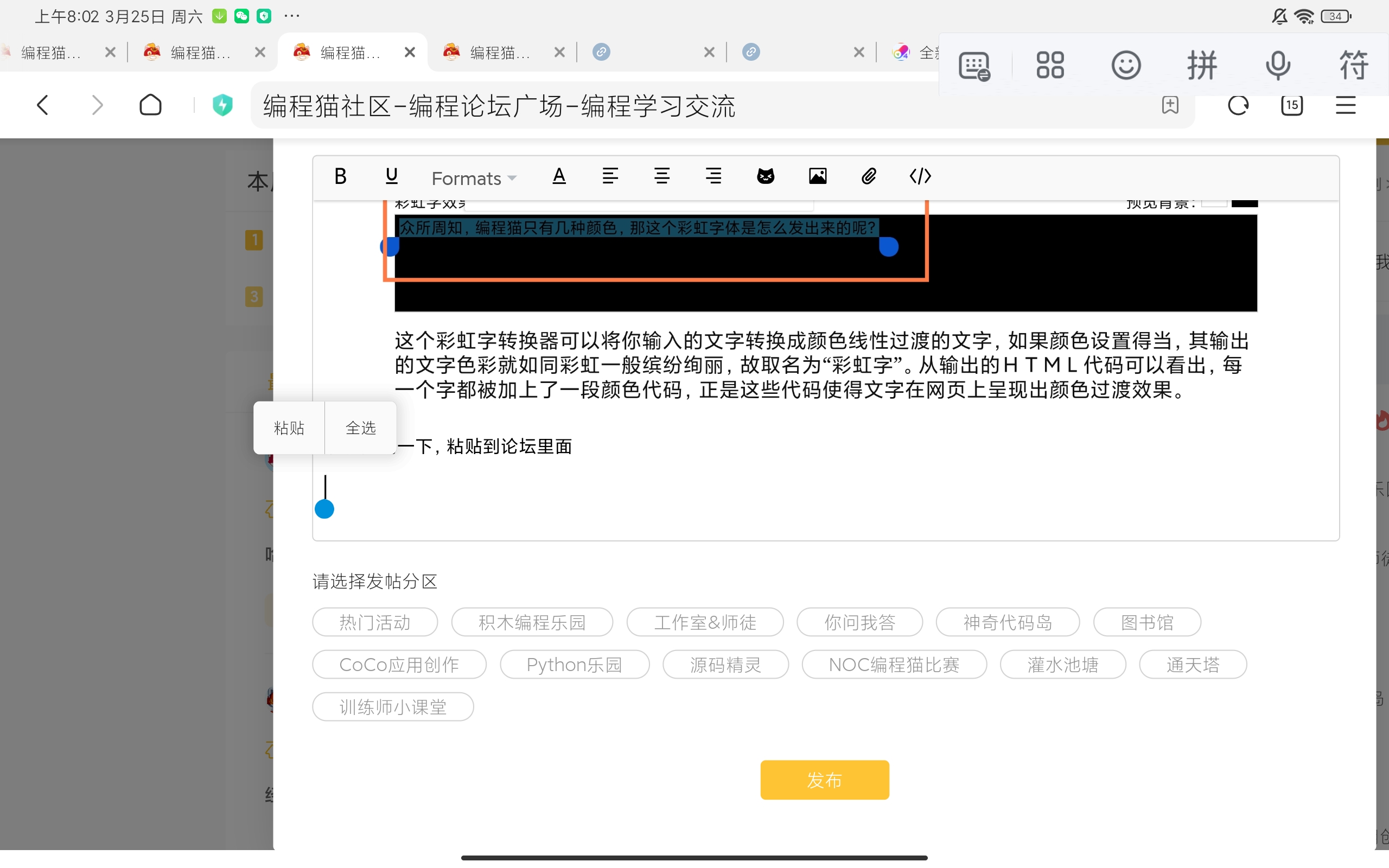This screenshot has width=1389, height=868.
Task: Click the paragraph starting 这个彩虹字转换器
Action: coord(821,365)
